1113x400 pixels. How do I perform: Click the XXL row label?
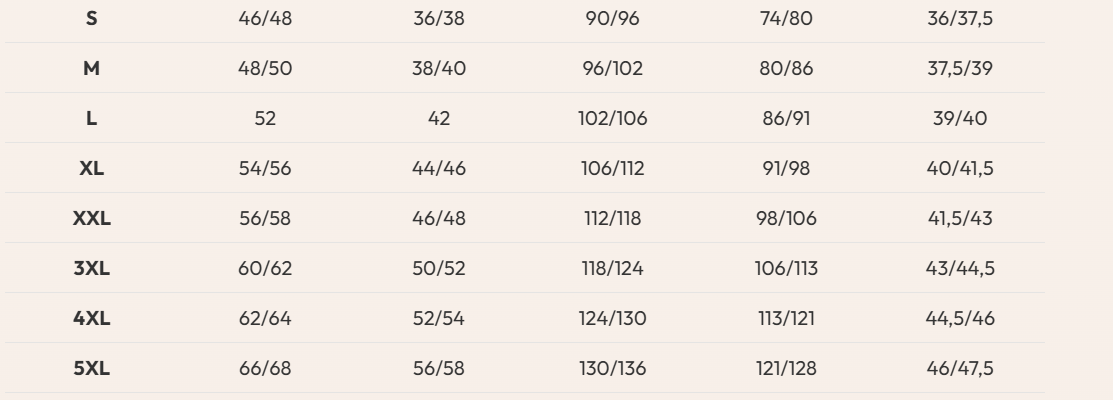pos(92,219)
